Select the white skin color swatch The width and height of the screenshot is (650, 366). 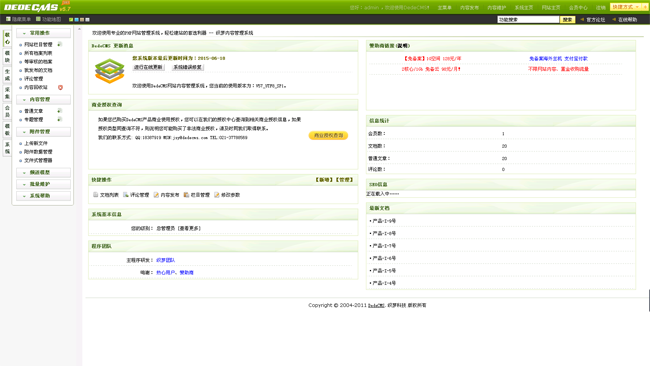pos(87,19)
